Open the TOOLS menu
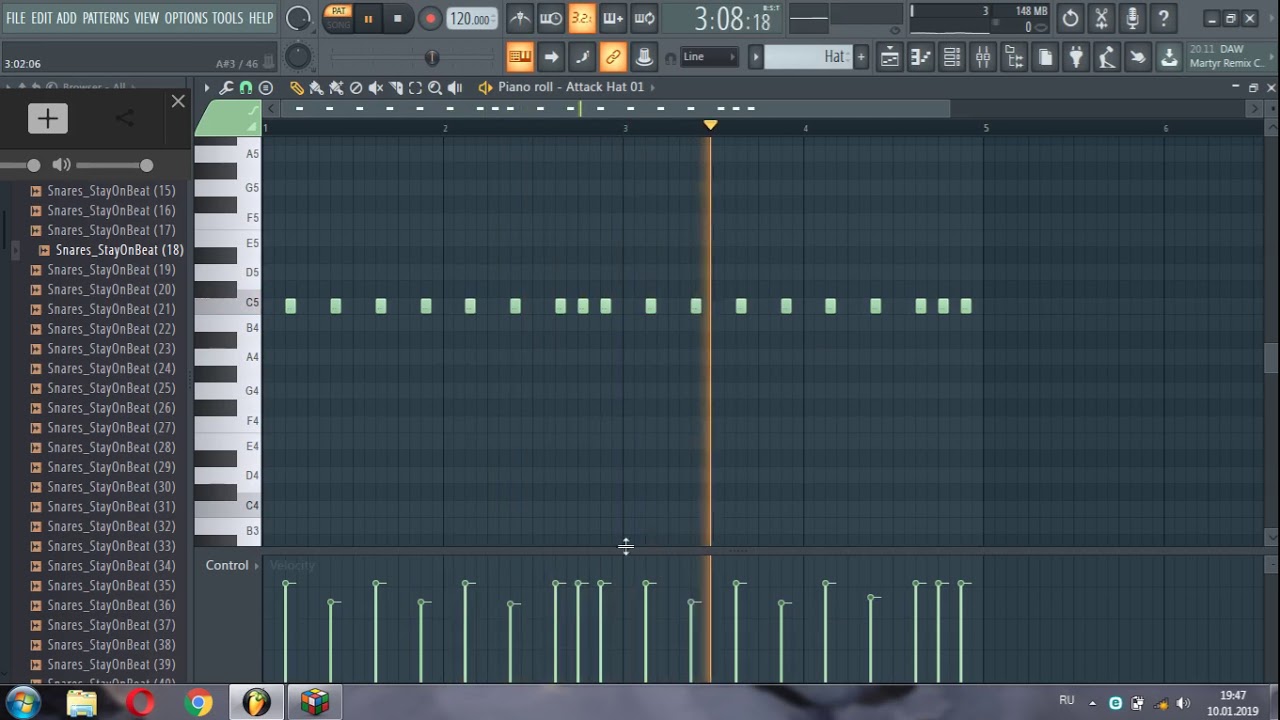The width and height of the screenshot is (1280, 720). 227,18
